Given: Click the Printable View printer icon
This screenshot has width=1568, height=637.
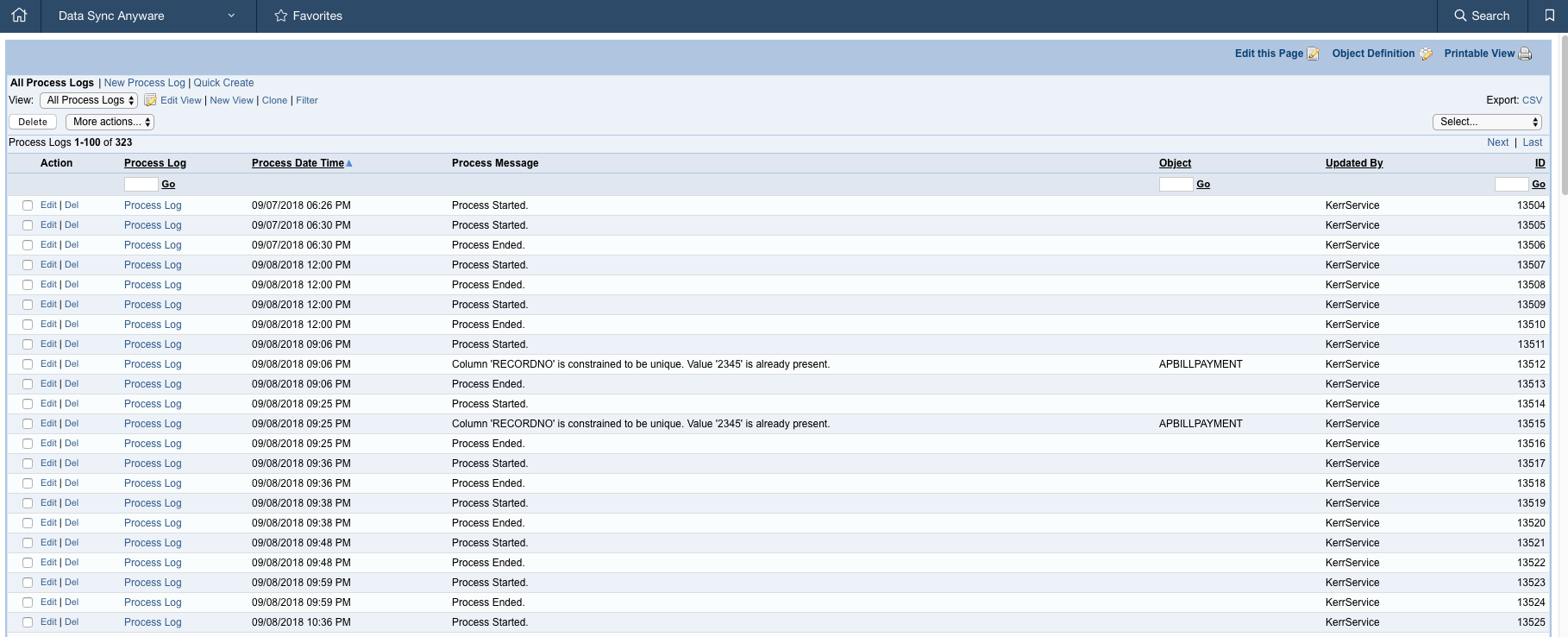Looking at the screenshot, I should [x=1525, y=54].
